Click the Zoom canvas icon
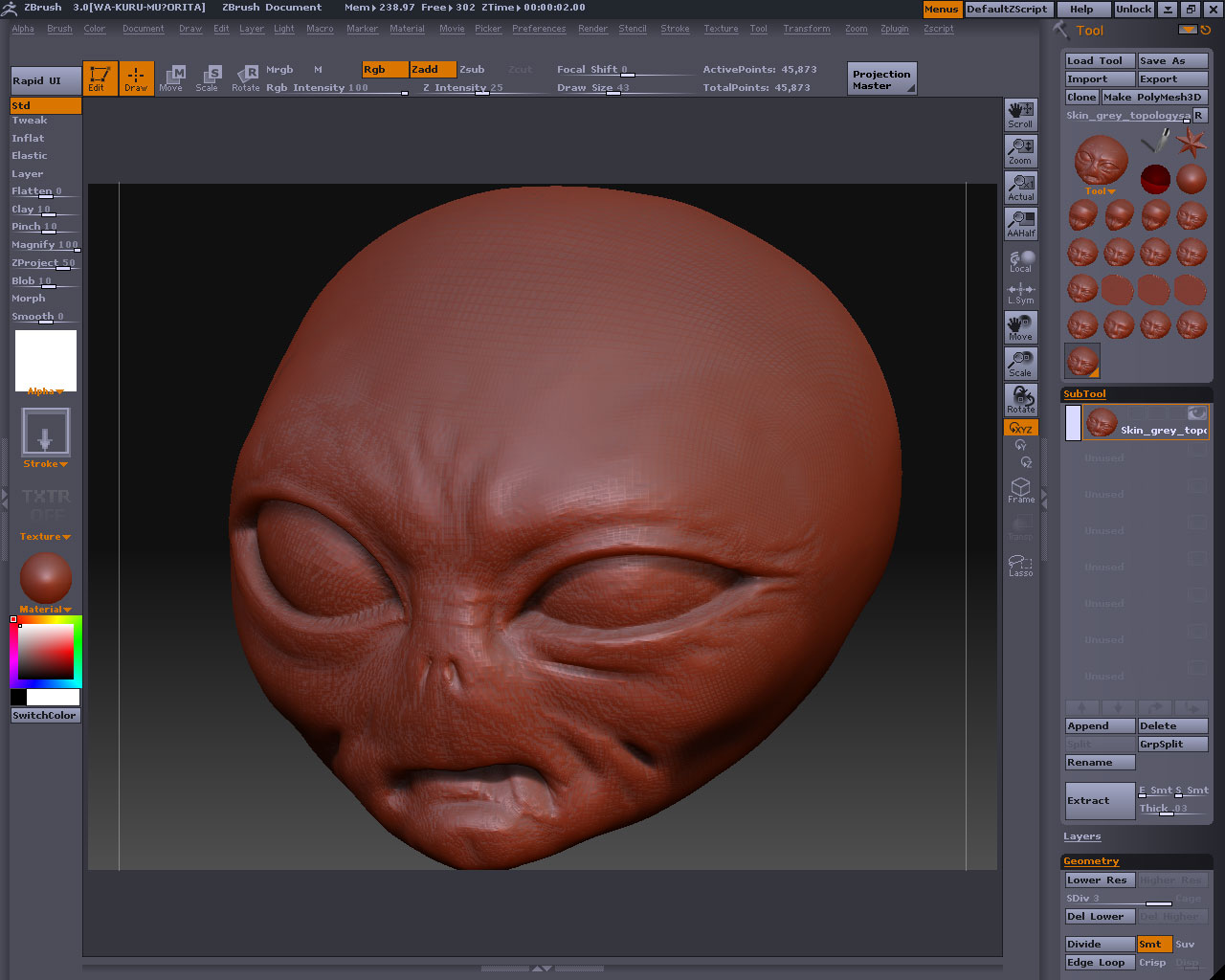This screenshot has width=1225, height=980. tap(1020, 151)
